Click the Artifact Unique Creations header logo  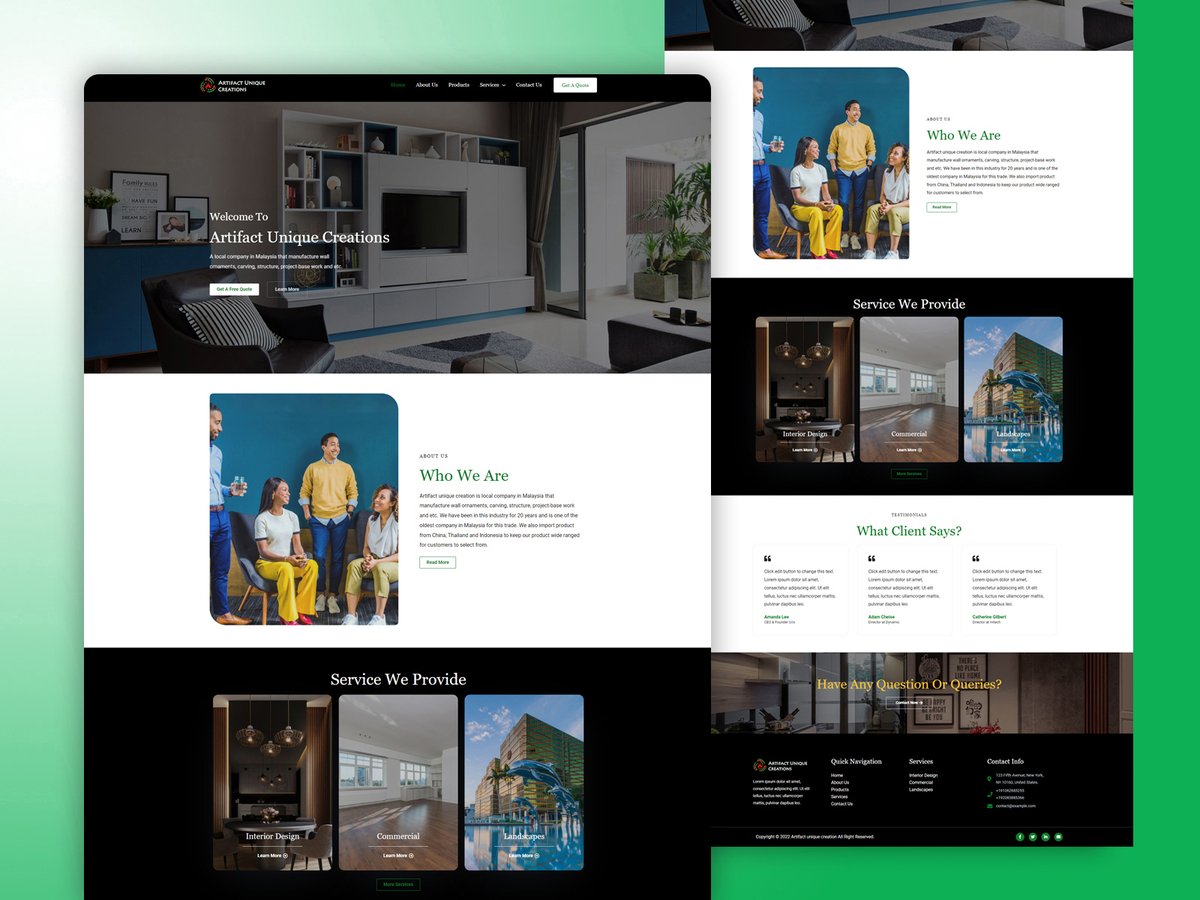click(x=233, y=86)
